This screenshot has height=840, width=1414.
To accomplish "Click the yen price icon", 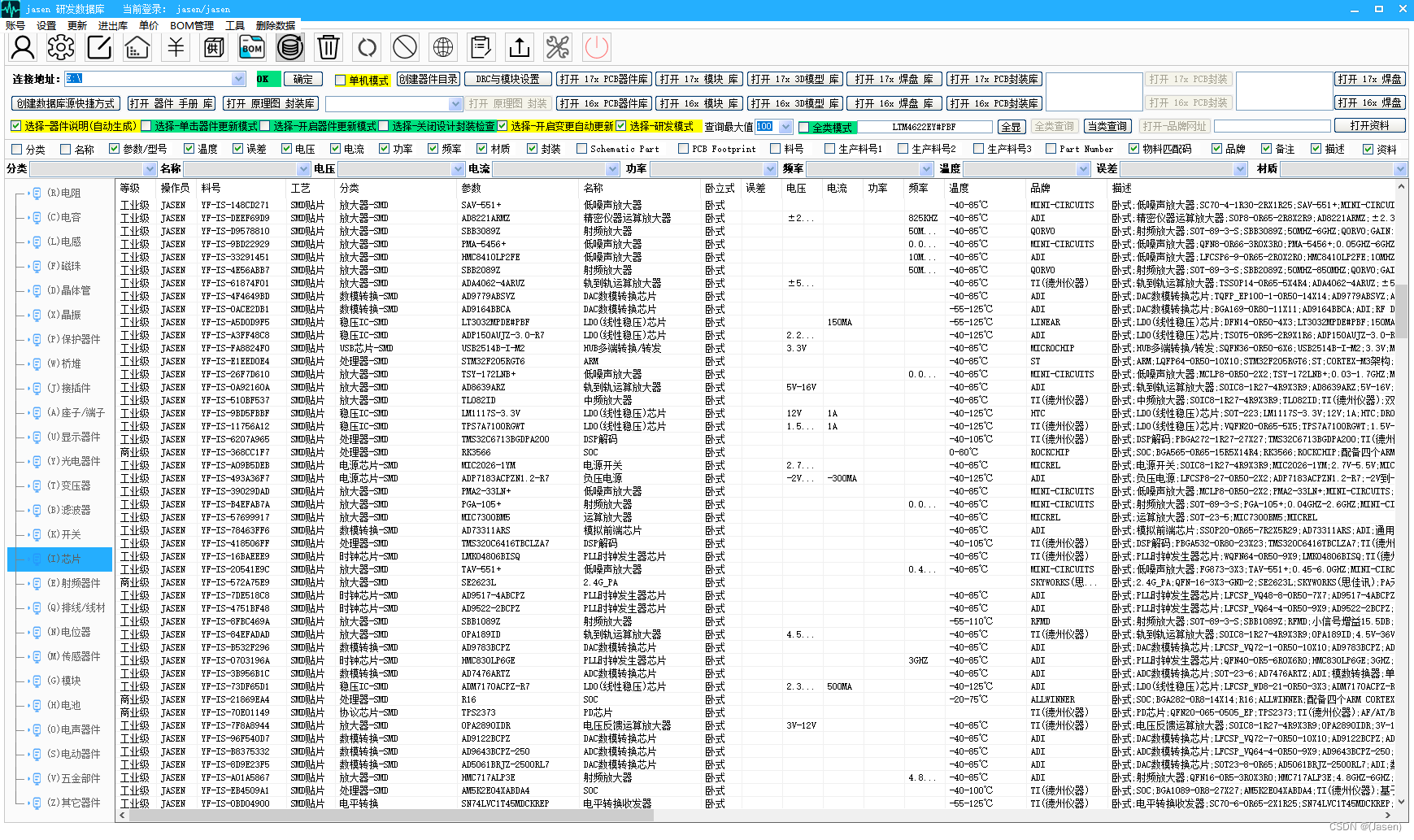I will click(x=176, y=47).
